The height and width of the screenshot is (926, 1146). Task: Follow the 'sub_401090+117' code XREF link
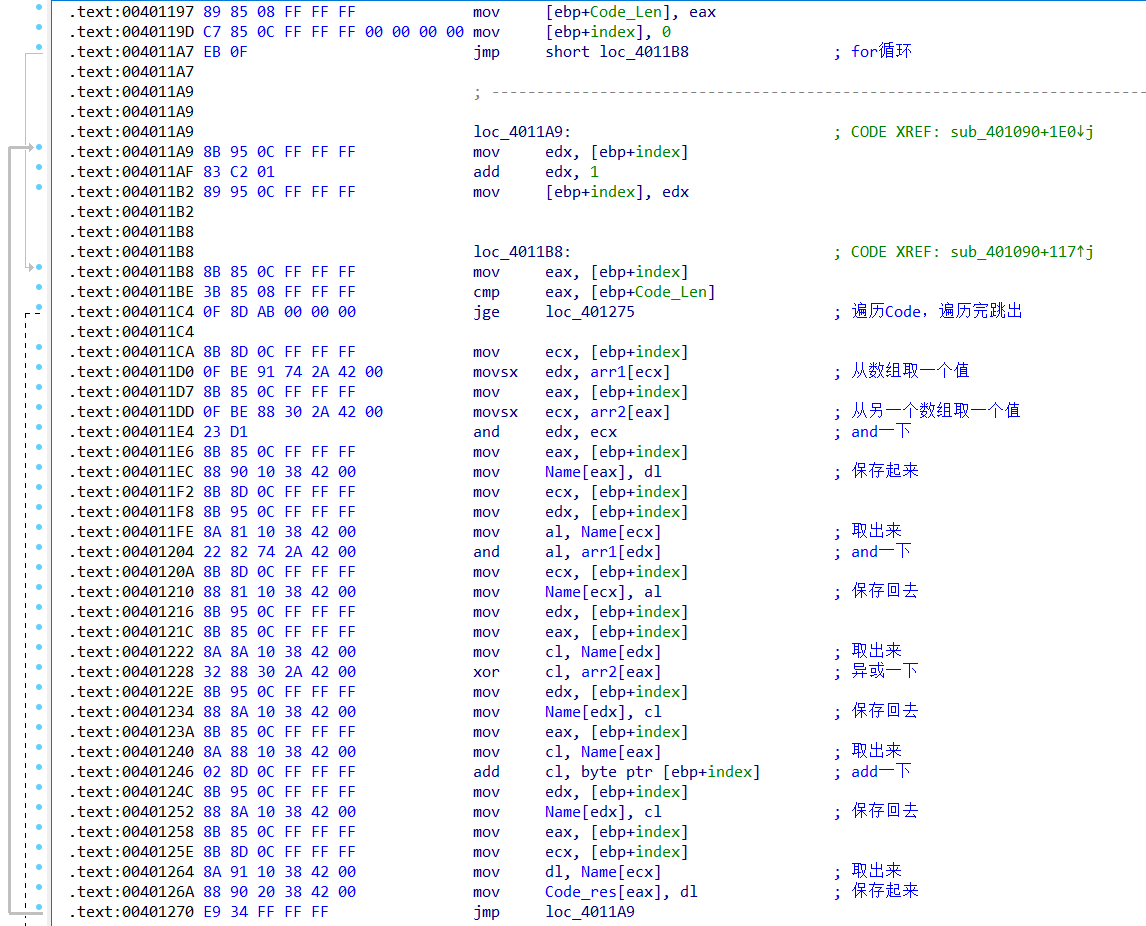coord(1022,252)
